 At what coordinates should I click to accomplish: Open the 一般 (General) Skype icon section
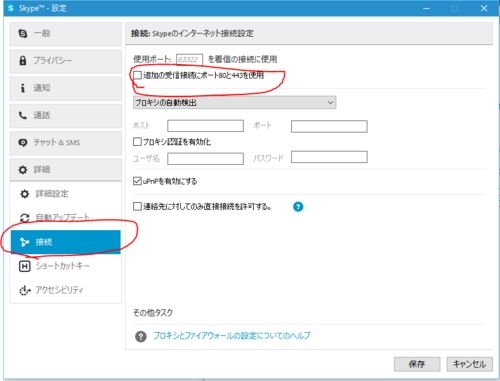click(x=23, y=33)
